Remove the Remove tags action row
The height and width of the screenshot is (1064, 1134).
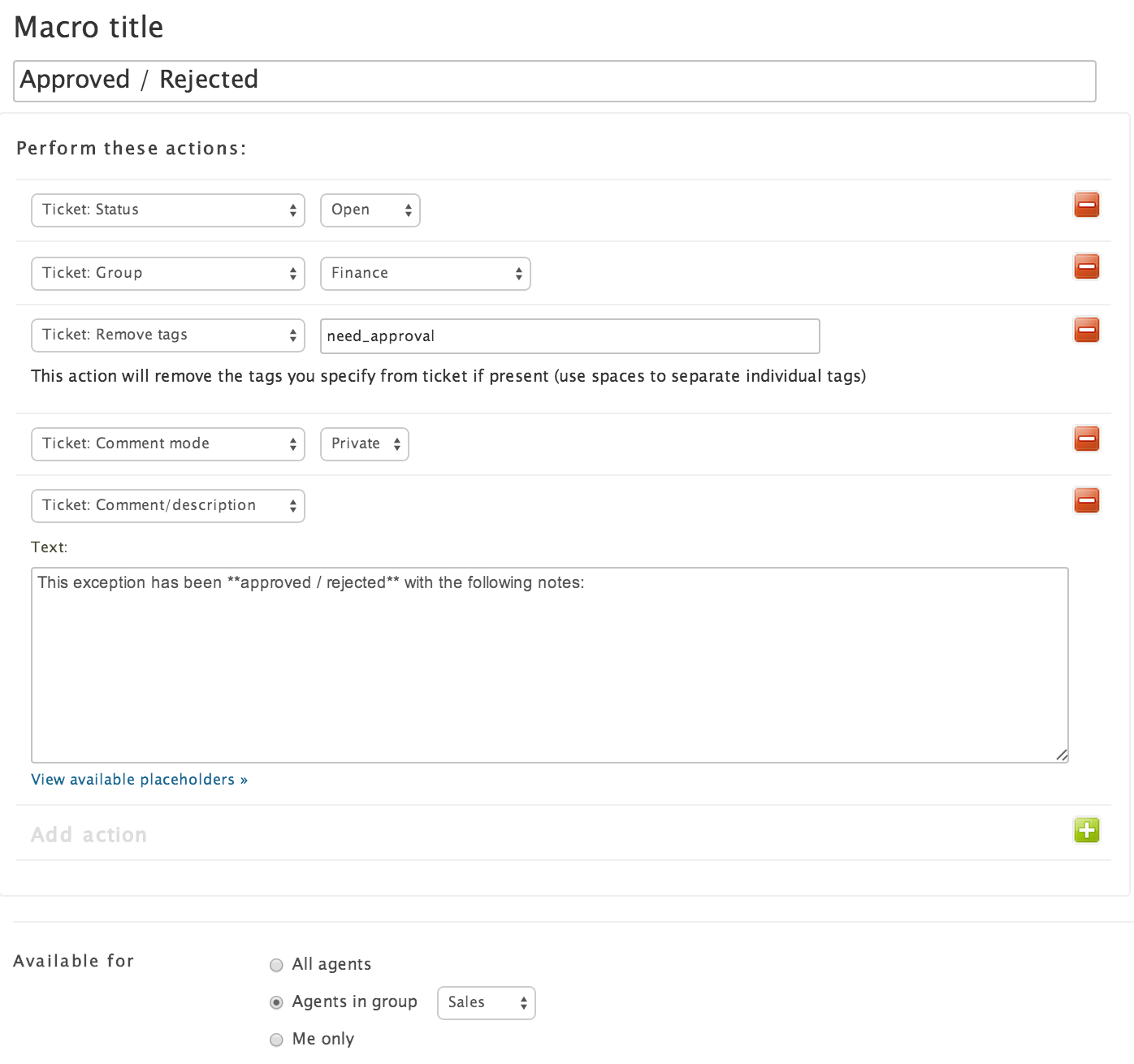(x=1086, y=330)
